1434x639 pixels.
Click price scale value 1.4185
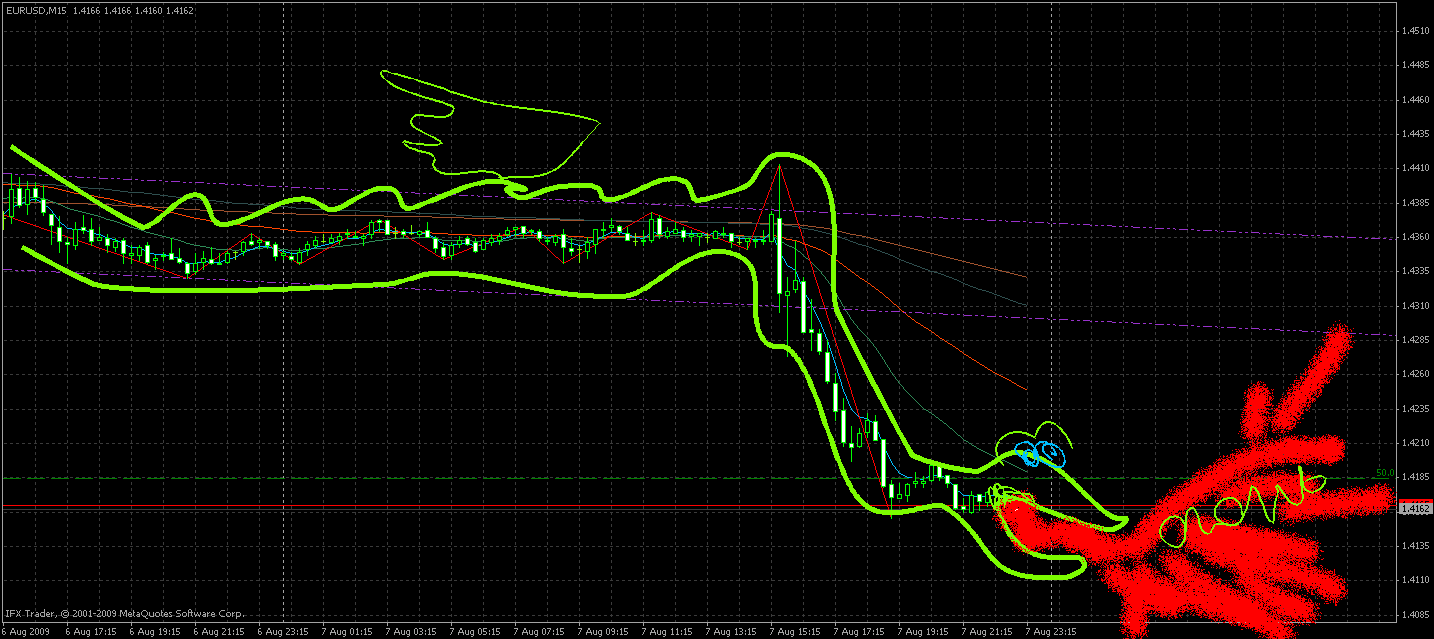[1415, 477]
